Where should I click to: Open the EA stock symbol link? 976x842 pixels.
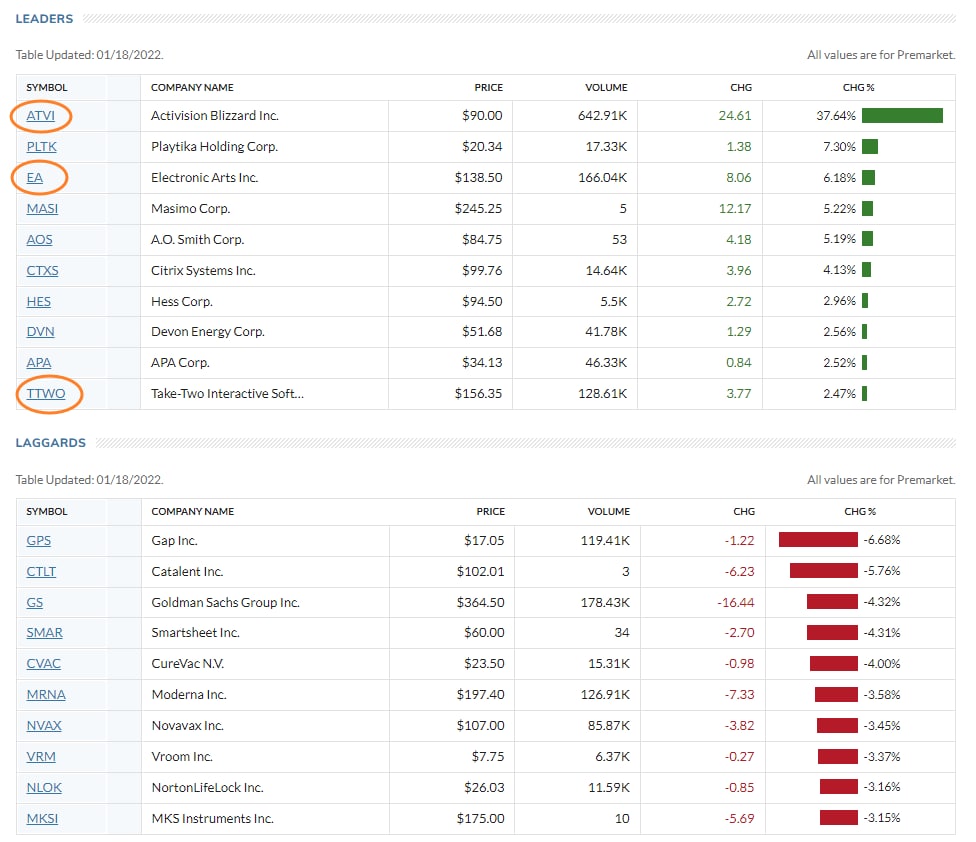(35, 178)
